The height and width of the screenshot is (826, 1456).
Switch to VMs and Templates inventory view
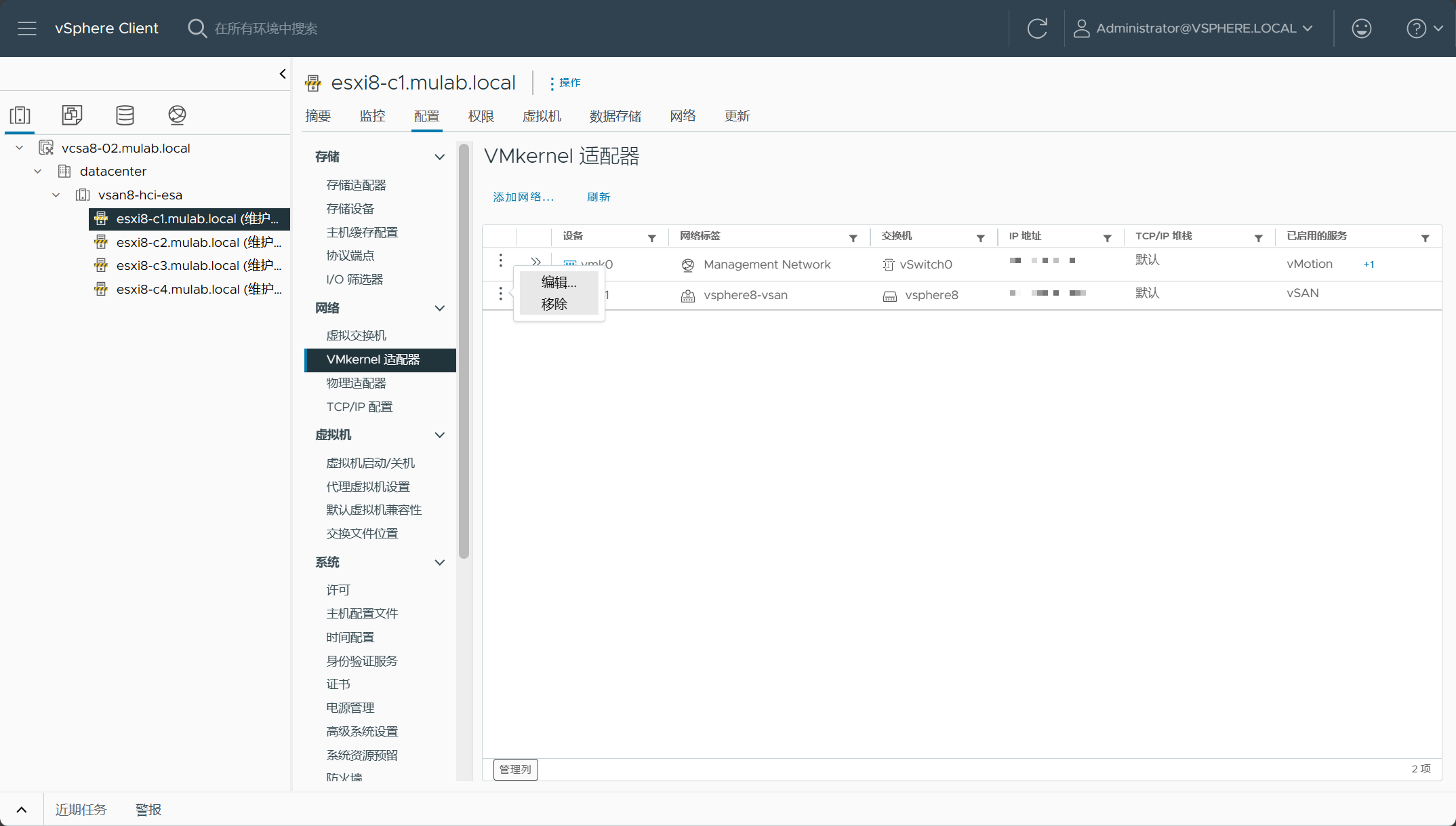tap(72, 115)
